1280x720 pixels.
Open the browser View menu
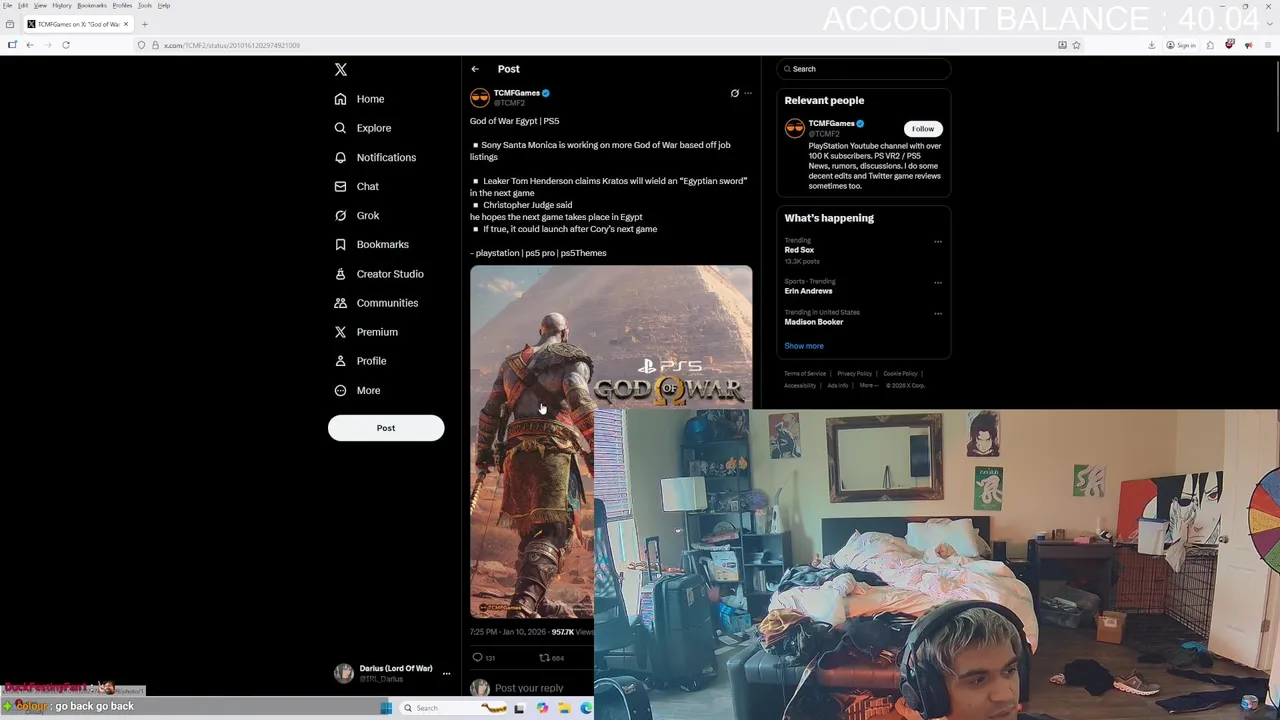tap(40, 6)
